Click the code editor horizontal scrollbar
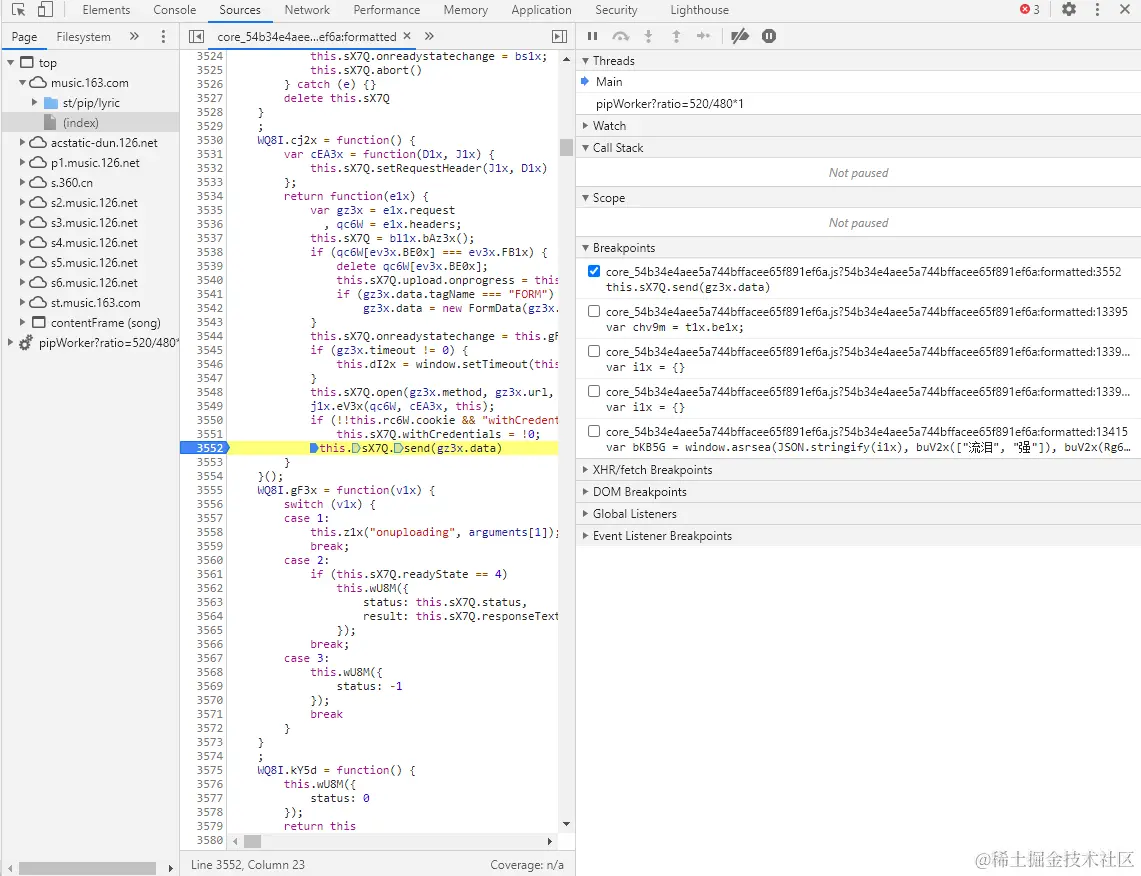The image size is (1141, 876). click(252, 842)
